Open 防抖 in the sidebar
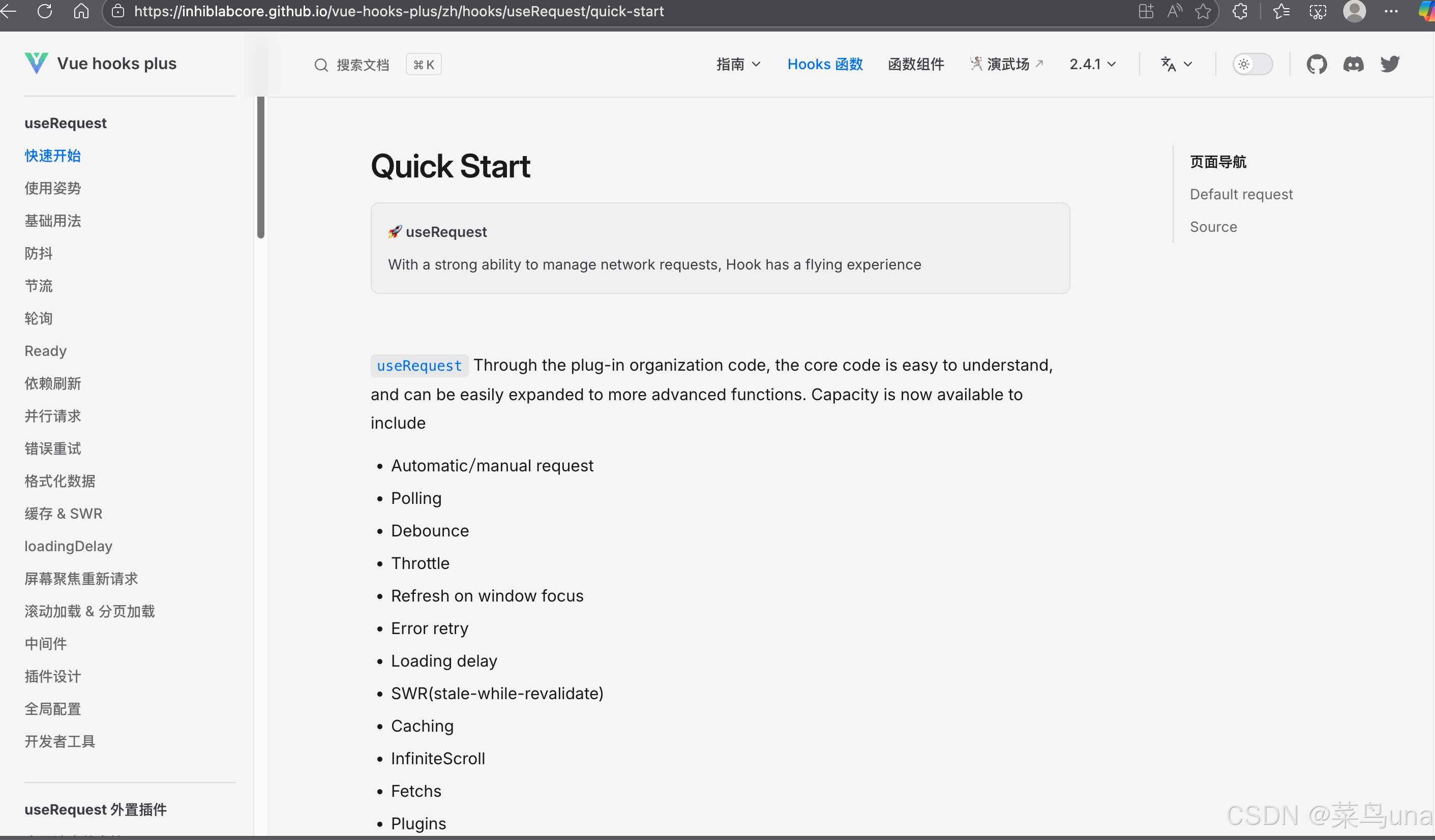 pos(39,253)
